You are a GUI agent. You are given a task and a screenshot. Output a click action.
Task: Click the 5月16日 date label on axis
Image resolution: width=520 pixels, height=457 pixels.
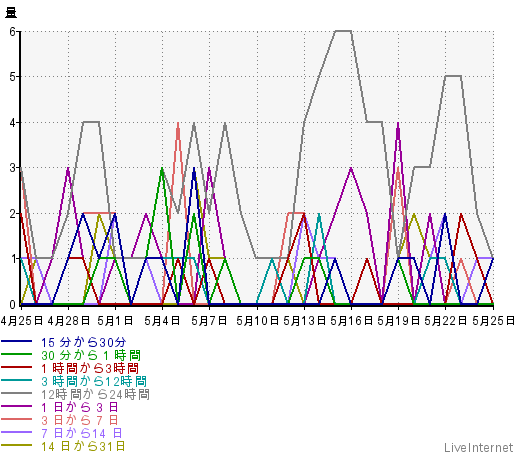tap(351, 321)
